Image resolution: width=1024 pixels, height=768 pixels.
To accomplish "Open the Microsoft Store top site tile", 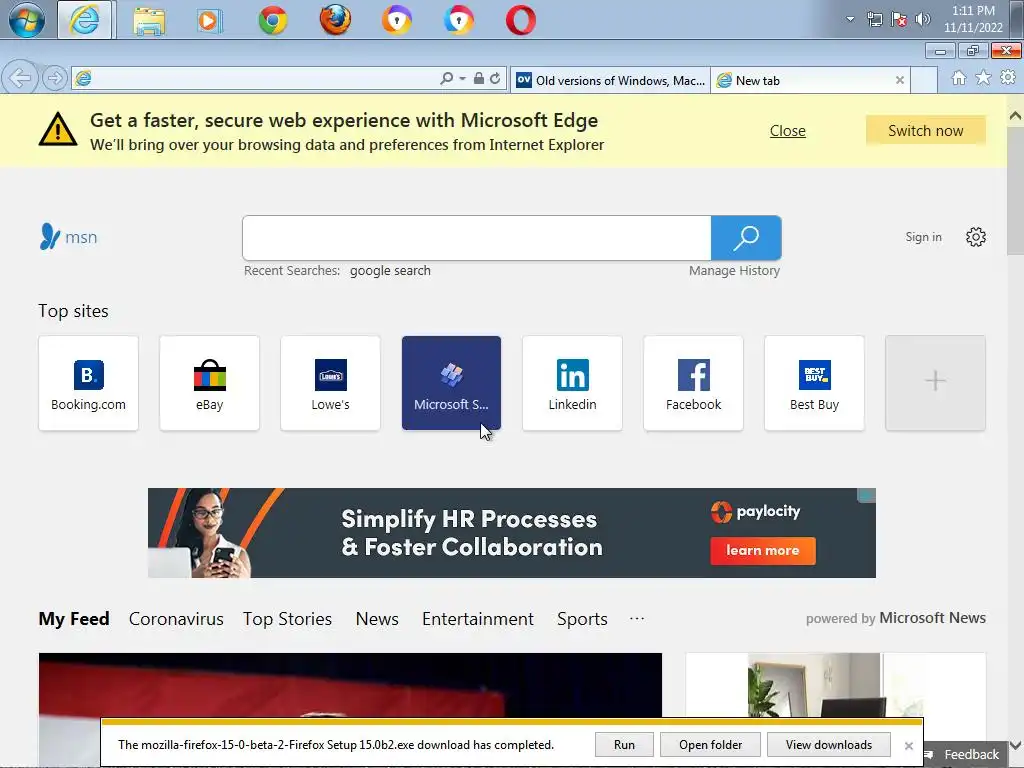I will coord(451,383).
